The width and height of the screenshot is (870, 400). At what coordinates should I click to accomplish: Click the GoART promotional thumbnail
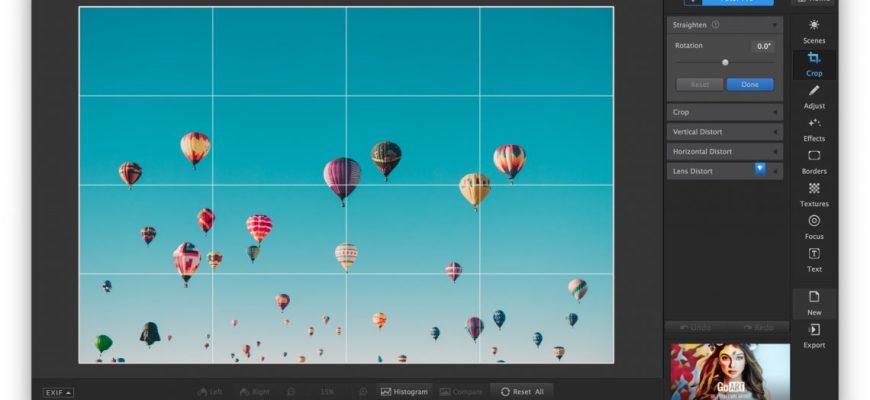click(730, 371)
